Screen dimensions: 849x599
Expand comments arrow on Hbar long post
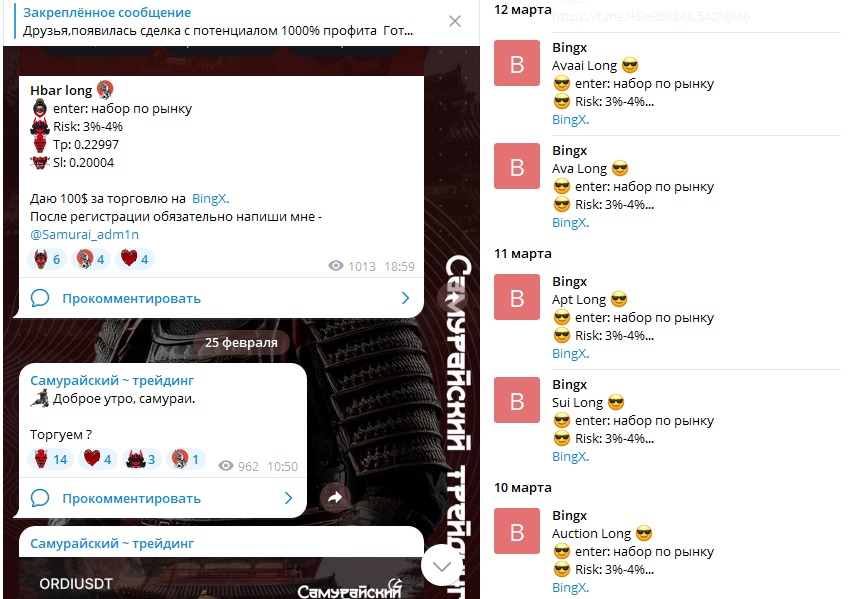406,298
